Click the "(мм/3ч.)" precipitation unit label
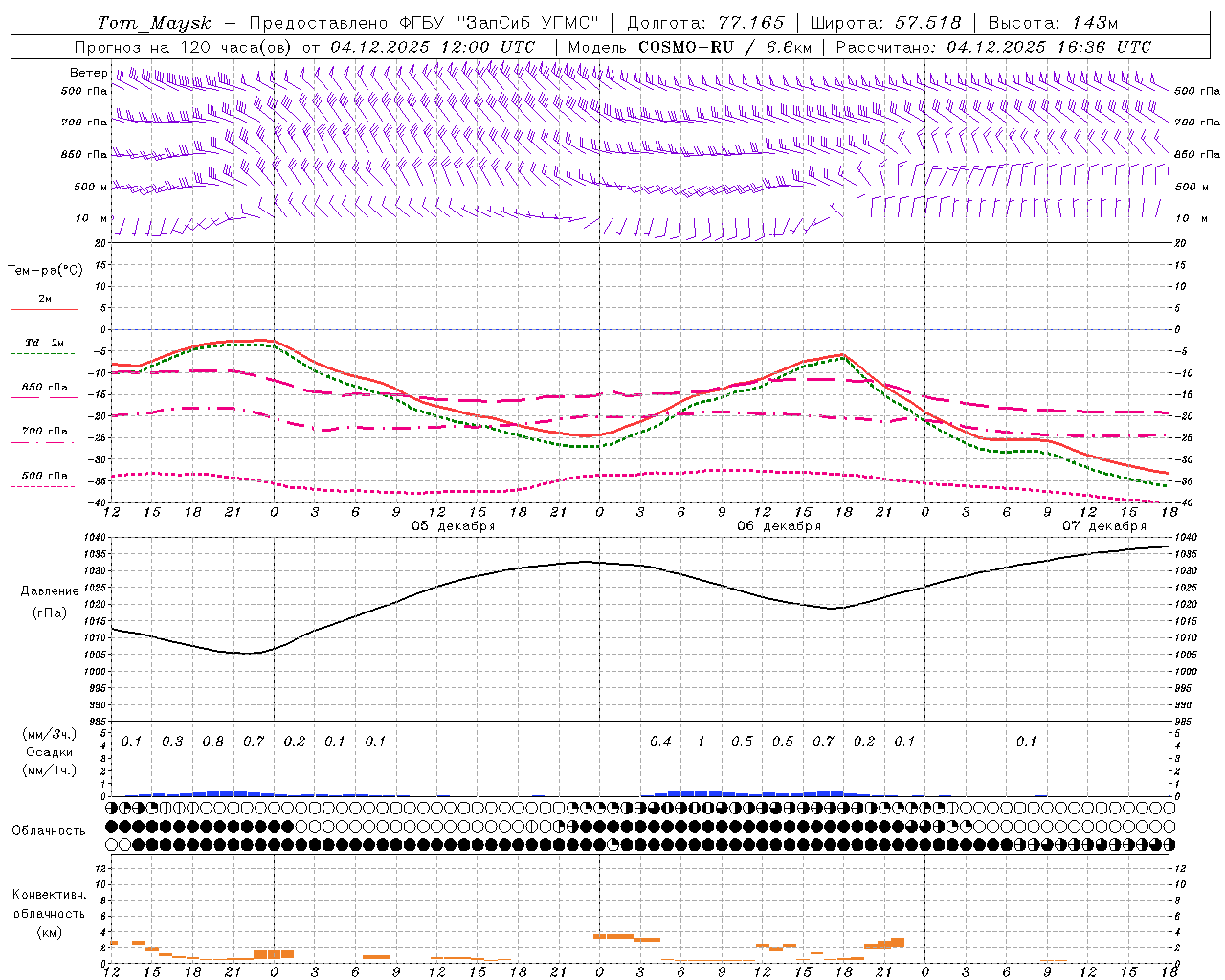The height and width of the screenshot is (980, 1225). pyautogui.click(x=50, y=734)
